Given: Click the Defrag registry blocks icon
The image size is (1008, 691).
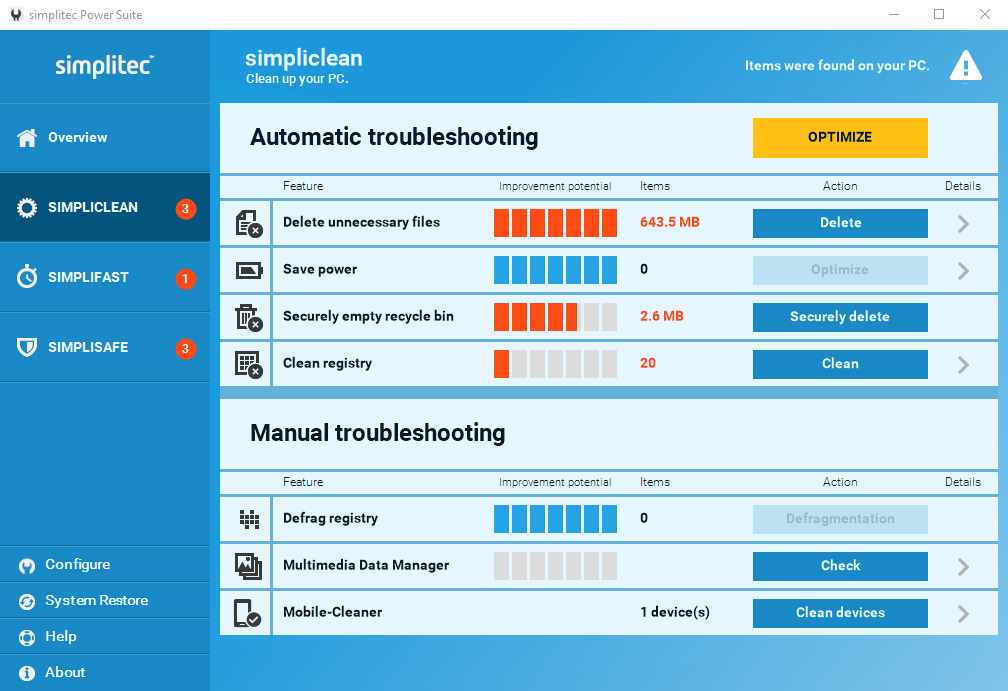Looking at the screenshot, I should coord(249,519).
